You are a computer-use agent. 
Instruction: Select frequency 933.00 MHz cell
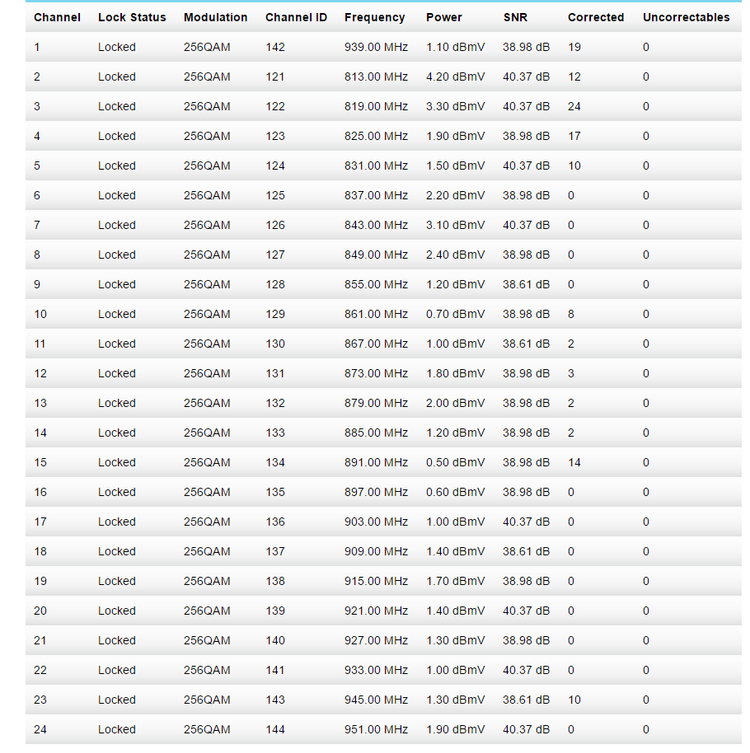(x=376, y=670)
